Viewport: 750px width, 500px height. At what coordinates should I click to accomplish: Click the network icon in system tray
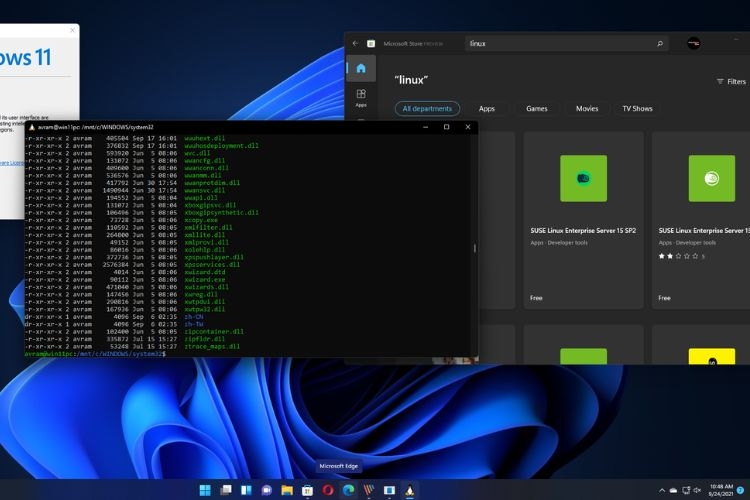[x=686, y=490]
